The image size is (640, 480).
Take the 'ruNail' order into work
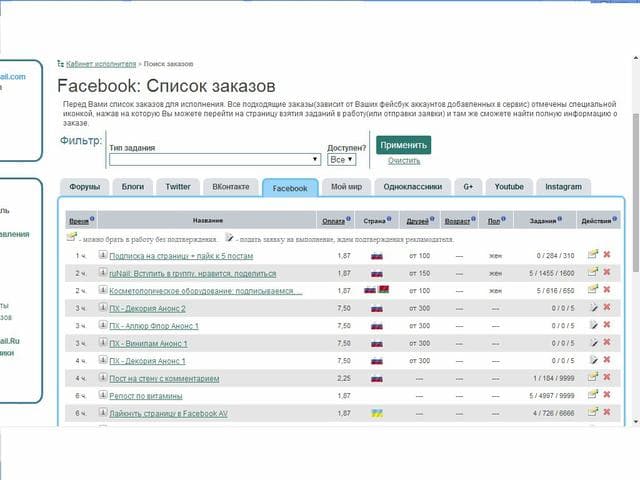point(593,272)
